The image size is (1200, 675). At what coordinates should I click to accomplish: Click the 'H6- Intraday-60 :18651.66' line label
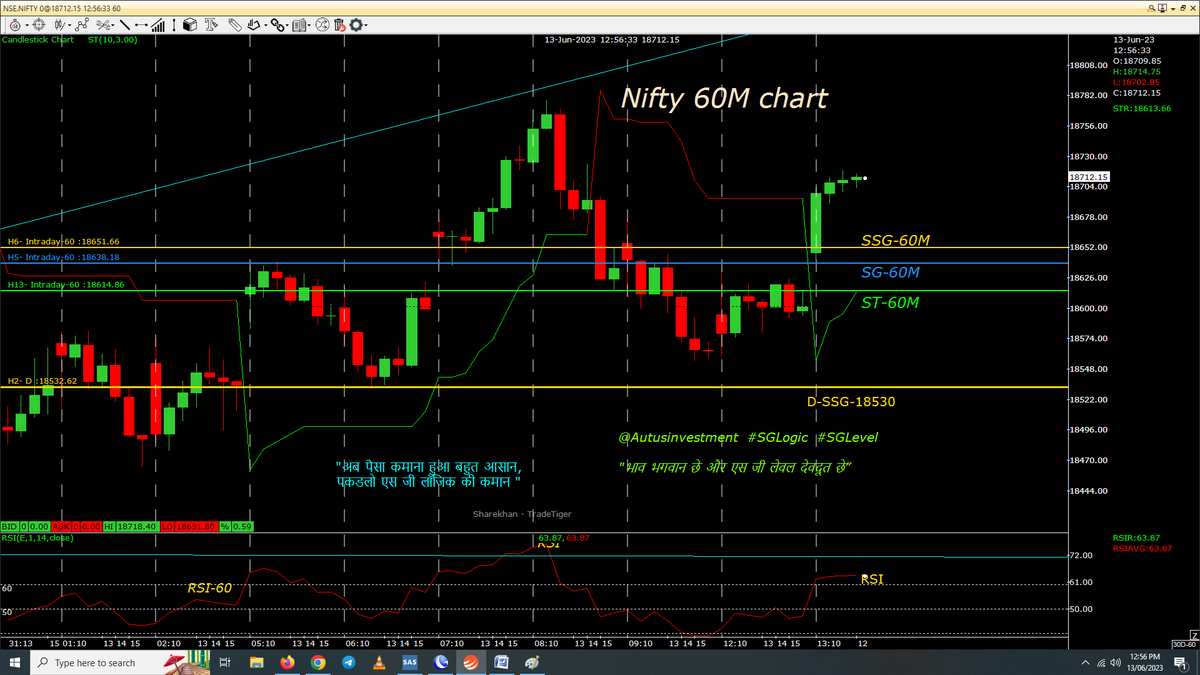point(63,242)
